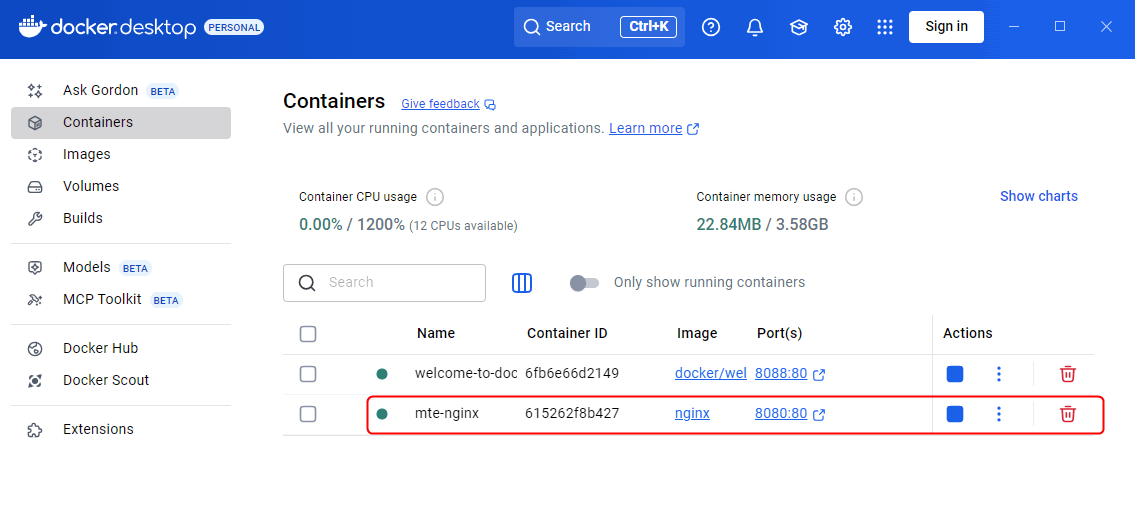Click the stop button for mte-nginx container
The width and height of the screenshot is (1135, 507).
coord(955,414)
